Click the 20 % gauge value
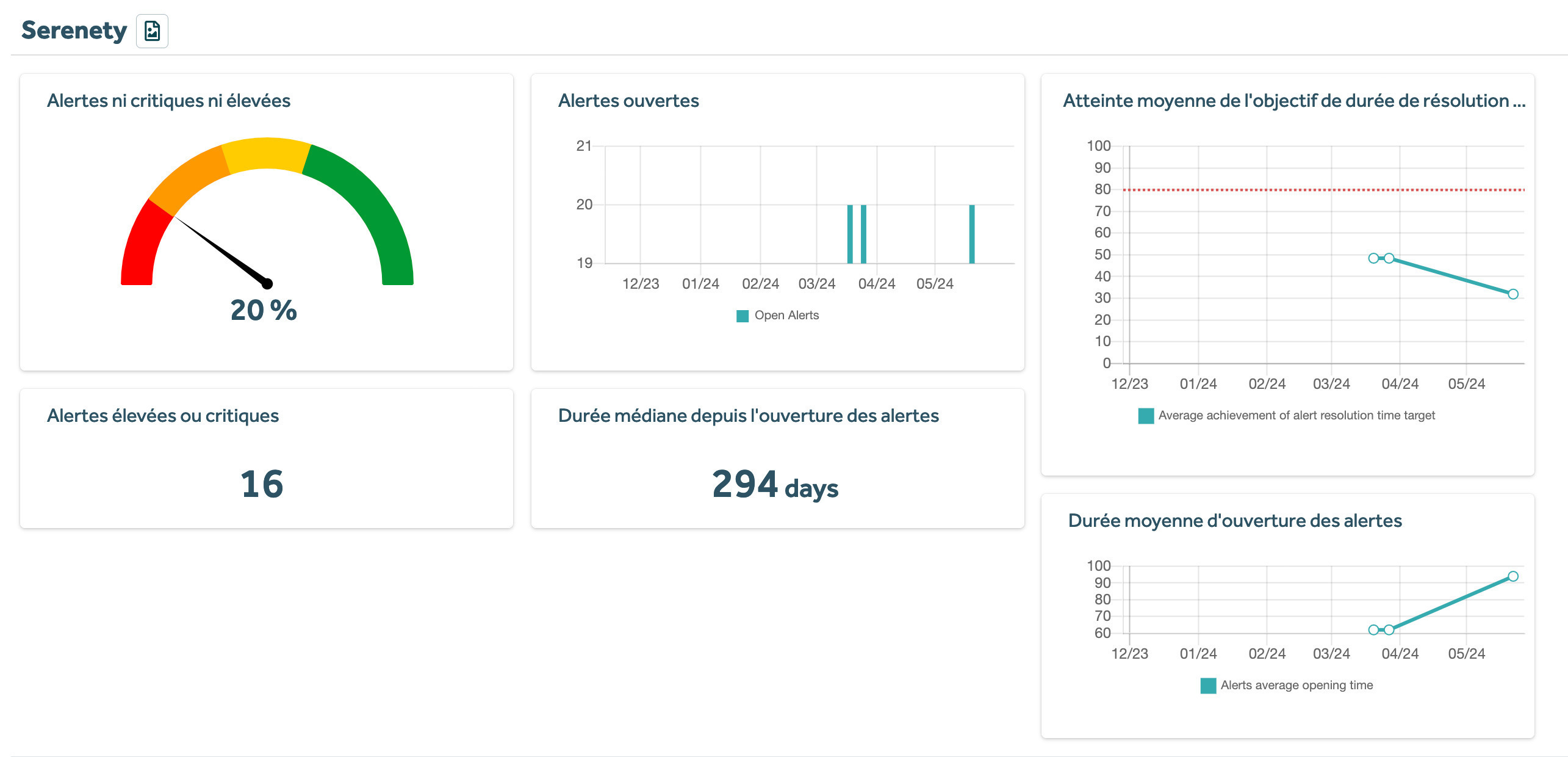The image size is (1568, 757). (264, 310)
